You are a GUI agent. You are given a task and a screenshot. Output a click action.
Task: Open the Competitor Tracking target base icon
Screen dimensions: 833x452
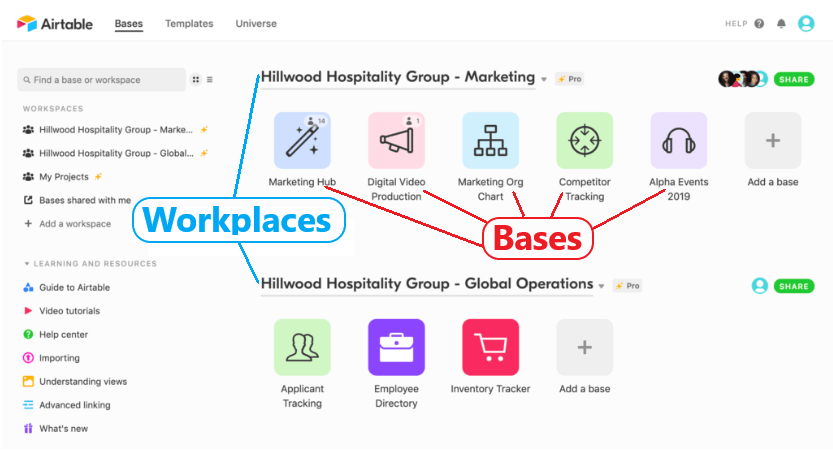point(584,140)
